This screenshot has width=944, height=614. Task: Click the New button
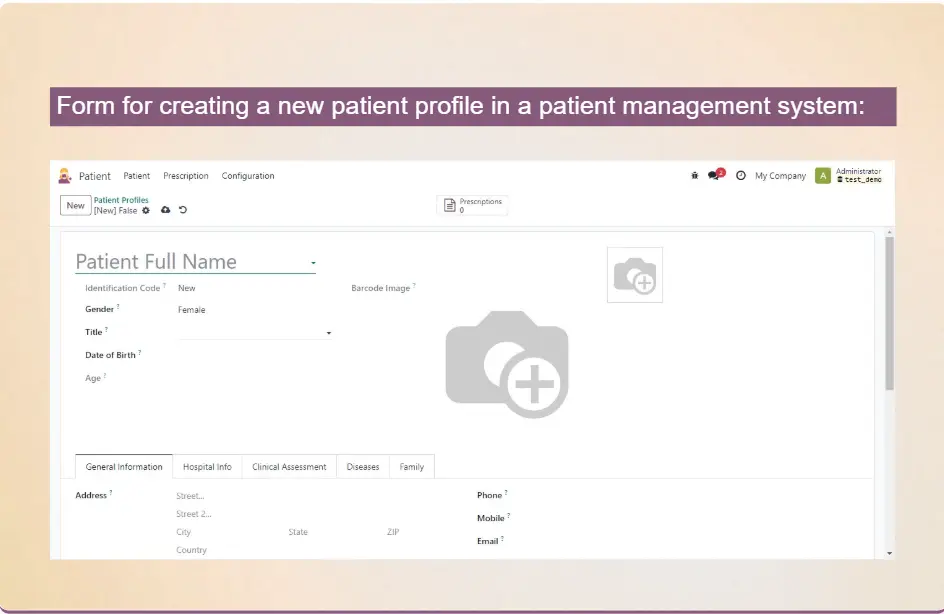(75, 206)
